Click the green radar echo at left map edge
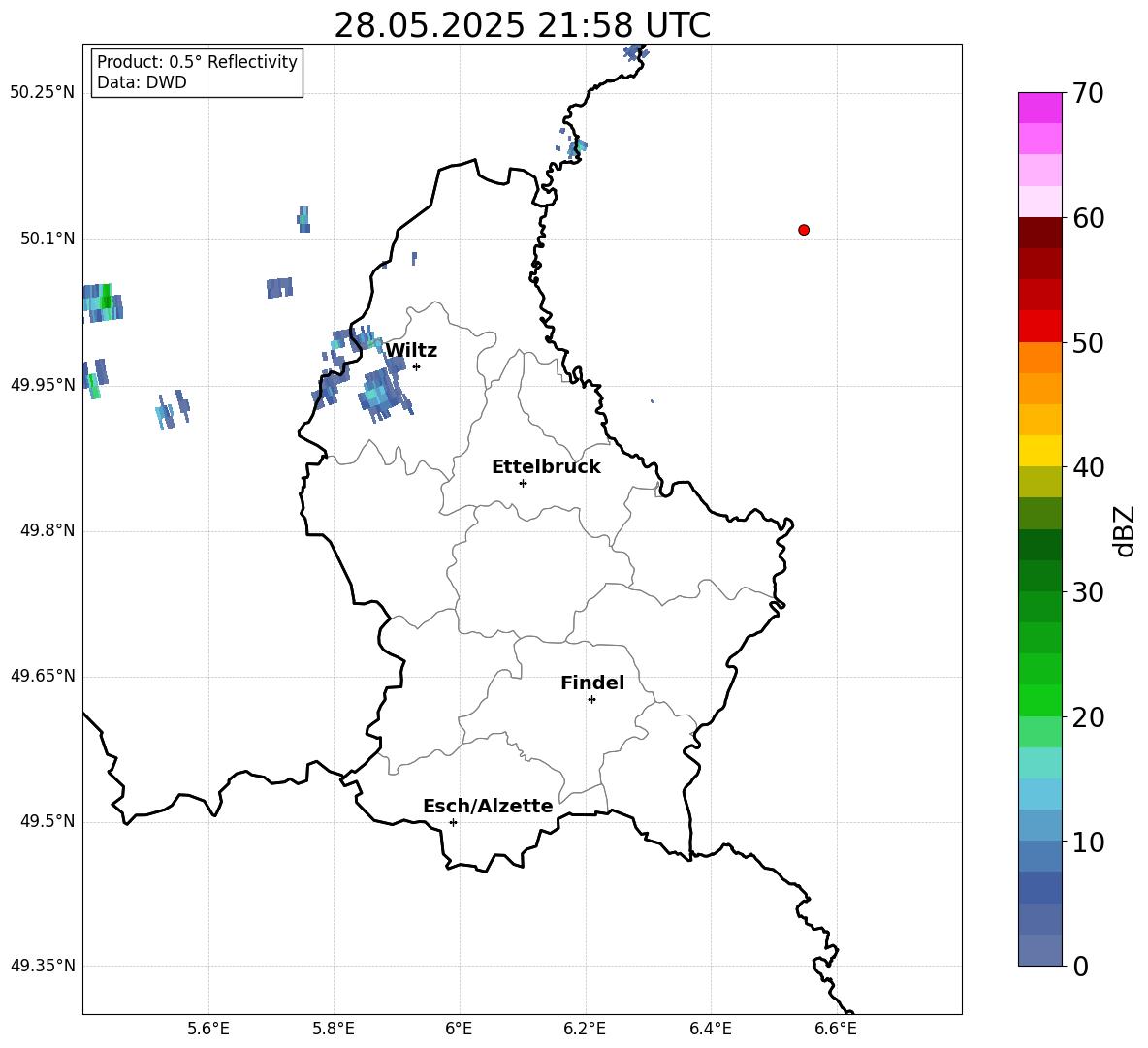Image resolution: width=1148 pixels, height=1048 pixels. click(x=103, y=302)
